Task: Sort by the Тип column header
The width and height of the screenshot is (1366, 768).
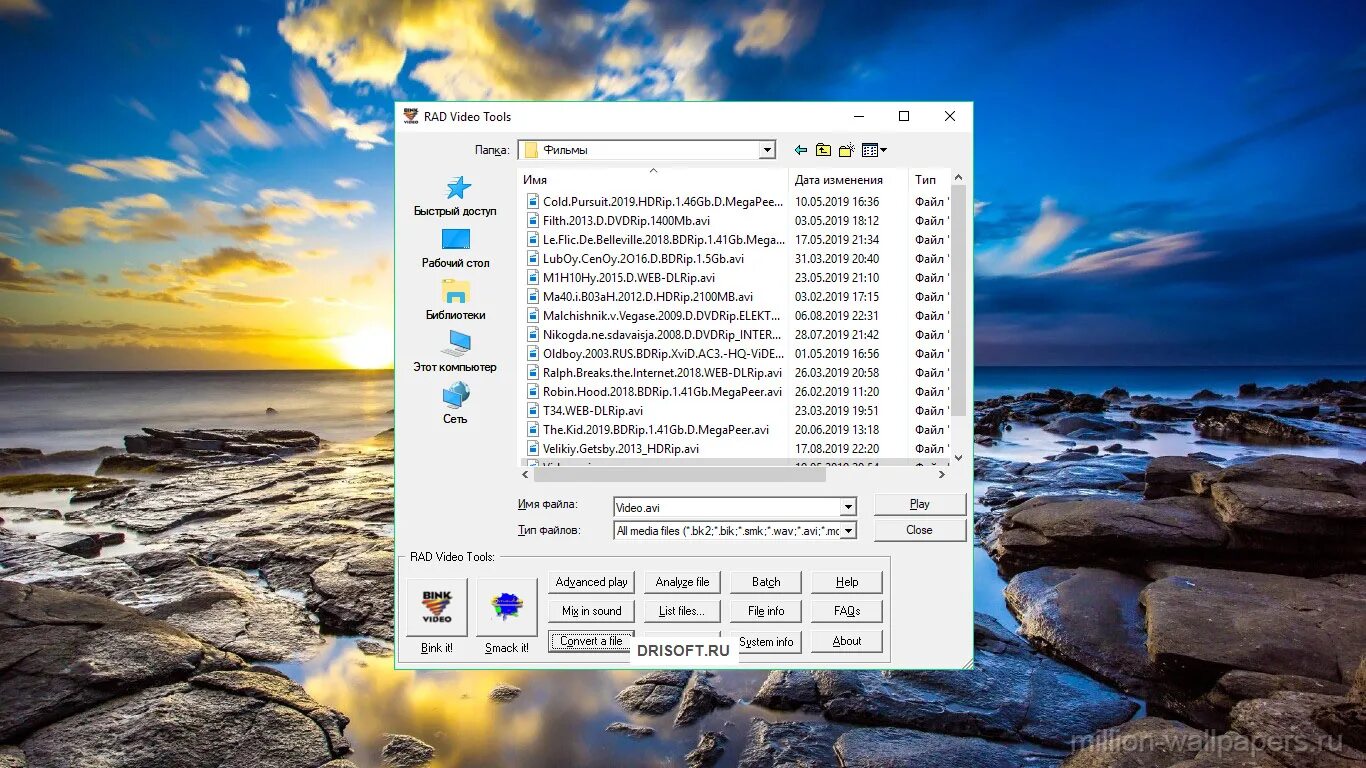Action: click(929, 180)
